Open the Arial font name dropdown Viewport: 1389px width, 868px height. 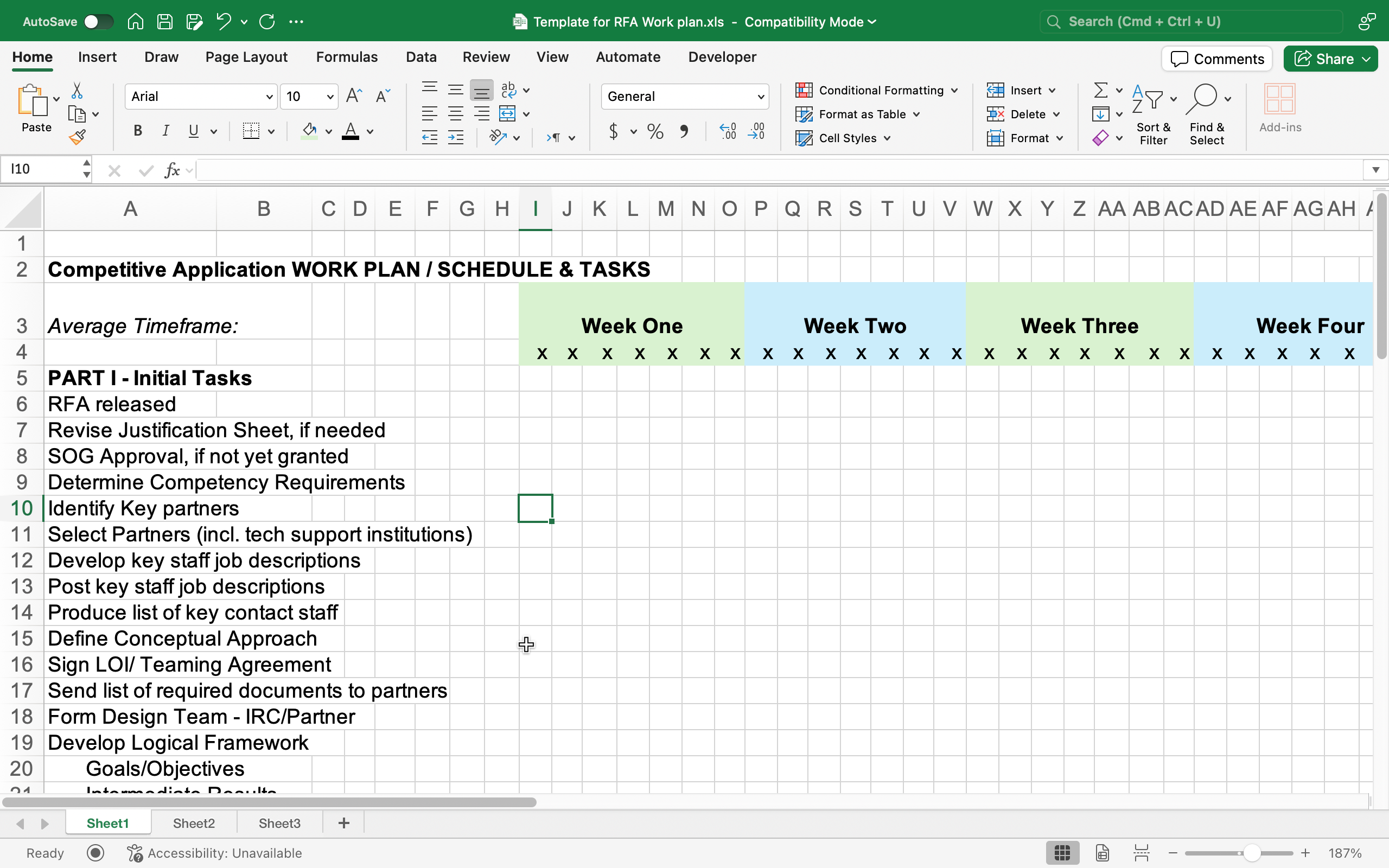tap(269, 97)
